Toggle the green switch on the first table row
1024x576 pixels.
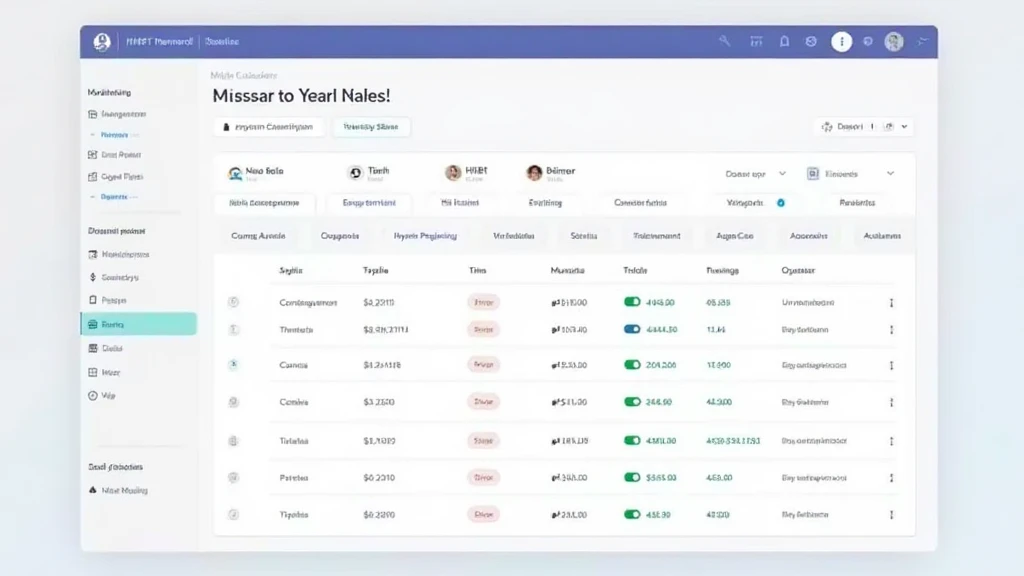tap(632, 302)
